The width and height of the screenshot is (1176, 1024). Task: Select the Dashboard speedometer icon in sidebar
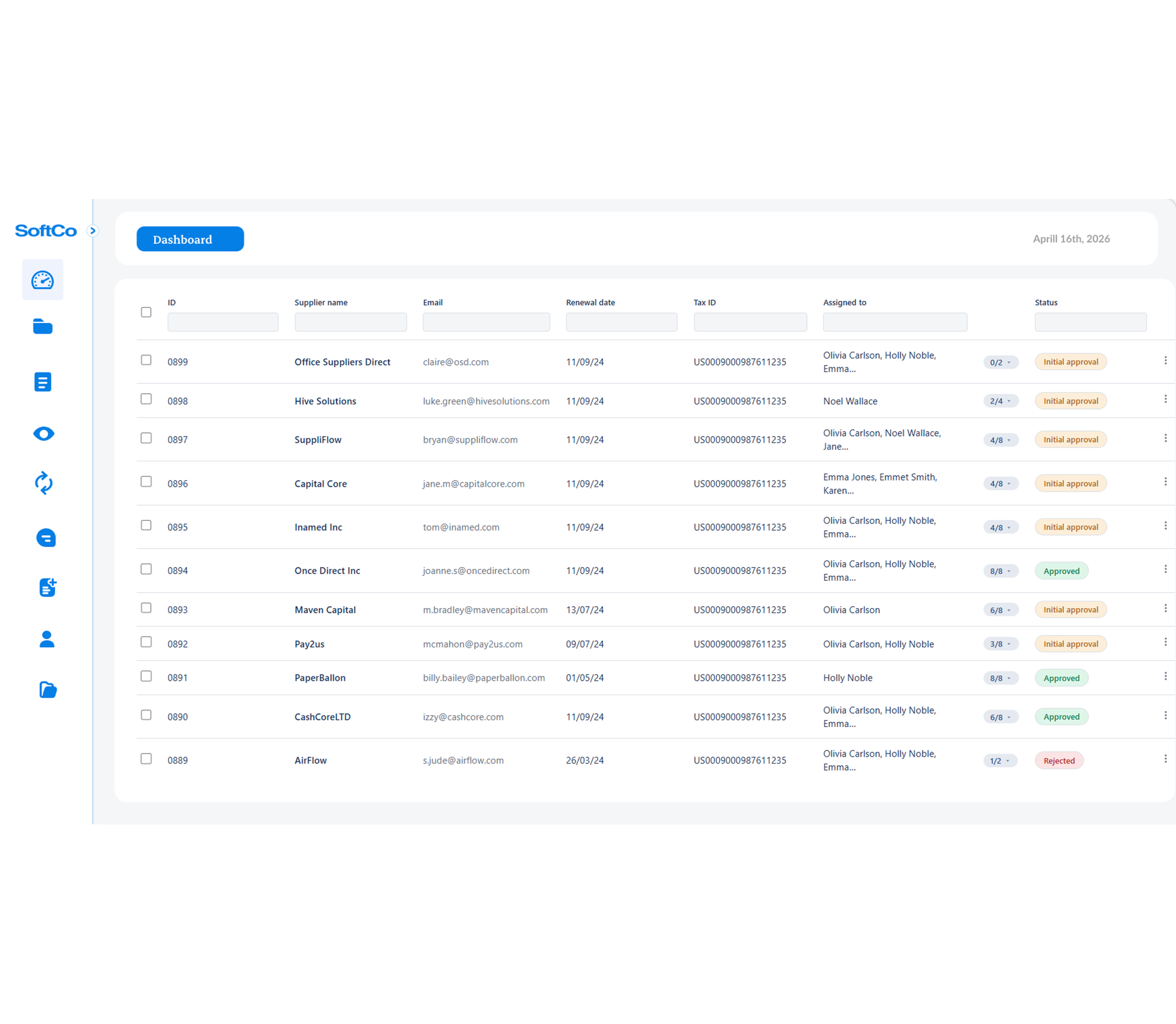(x=43, y=279)
